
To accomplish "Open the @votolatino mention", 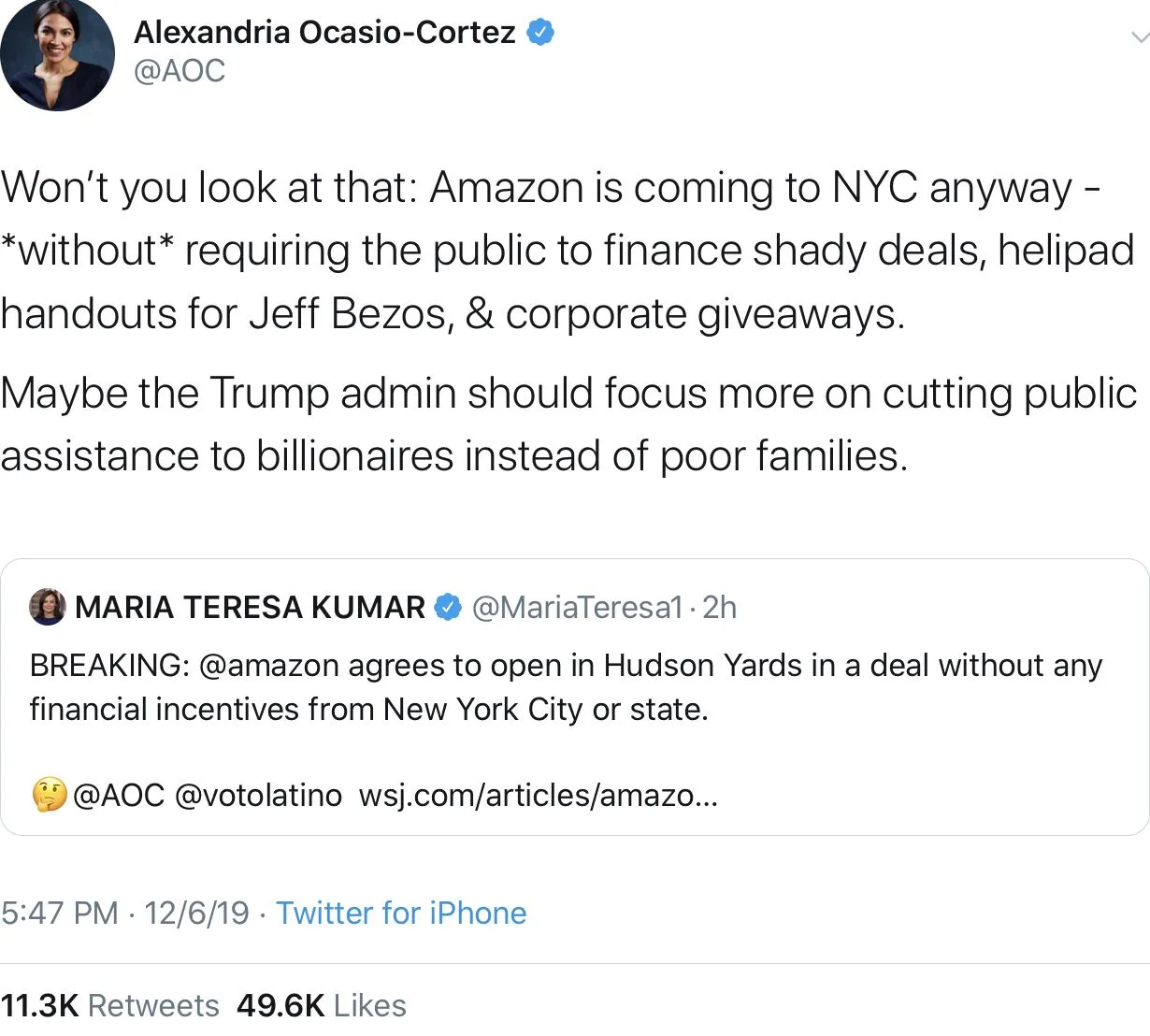I will click(x=258, y=796).
